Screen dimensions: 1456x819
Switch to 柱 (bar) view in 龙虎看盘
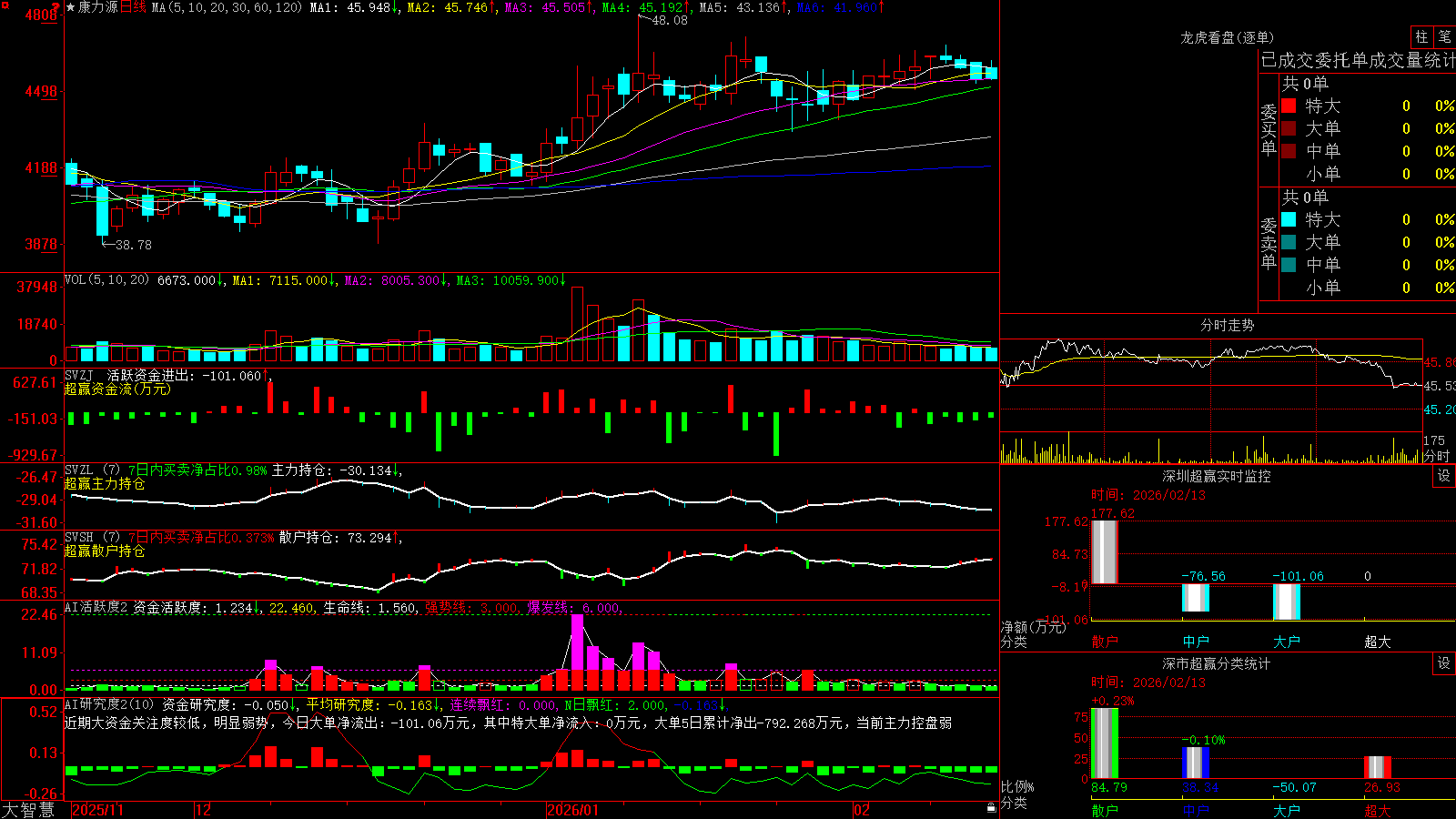[1421, 37]
